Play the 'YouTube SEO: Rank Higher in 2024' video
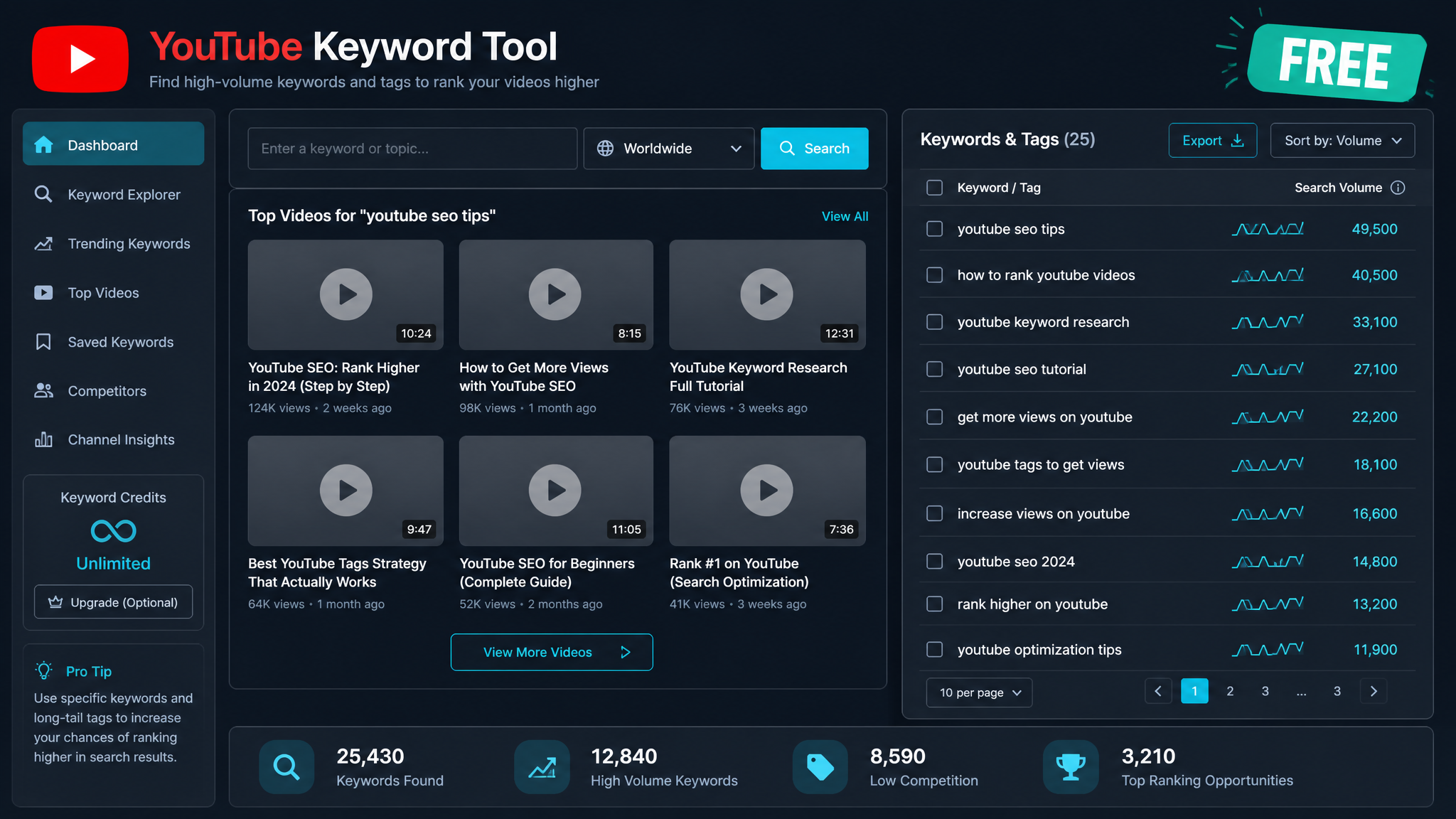1456x819 pixels. (x=346, y=294)
